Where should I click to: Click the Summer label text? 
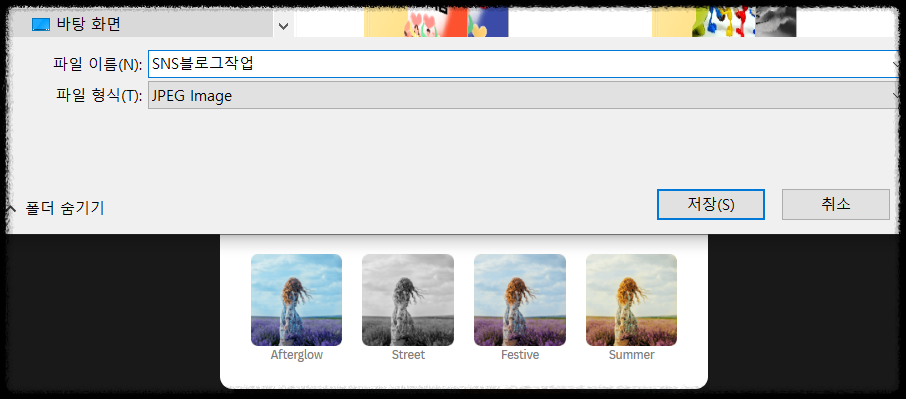click(x=631, y=355)
